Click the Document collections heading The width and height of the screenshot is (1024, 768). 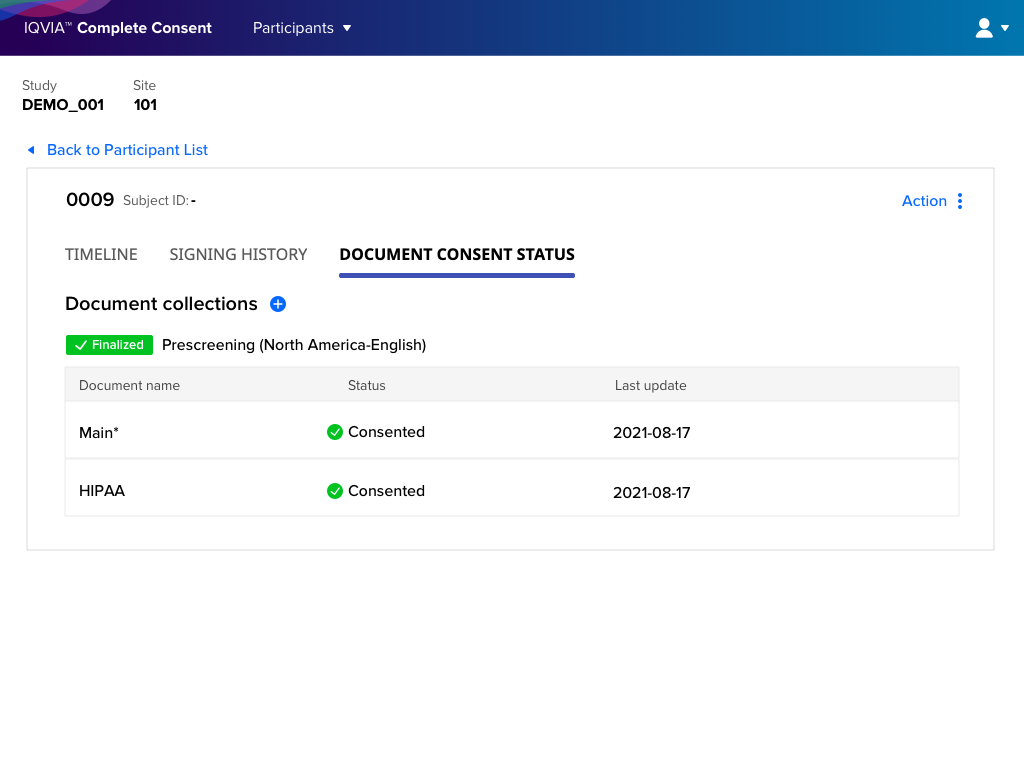pyautogui.click(x=161, y=304)
